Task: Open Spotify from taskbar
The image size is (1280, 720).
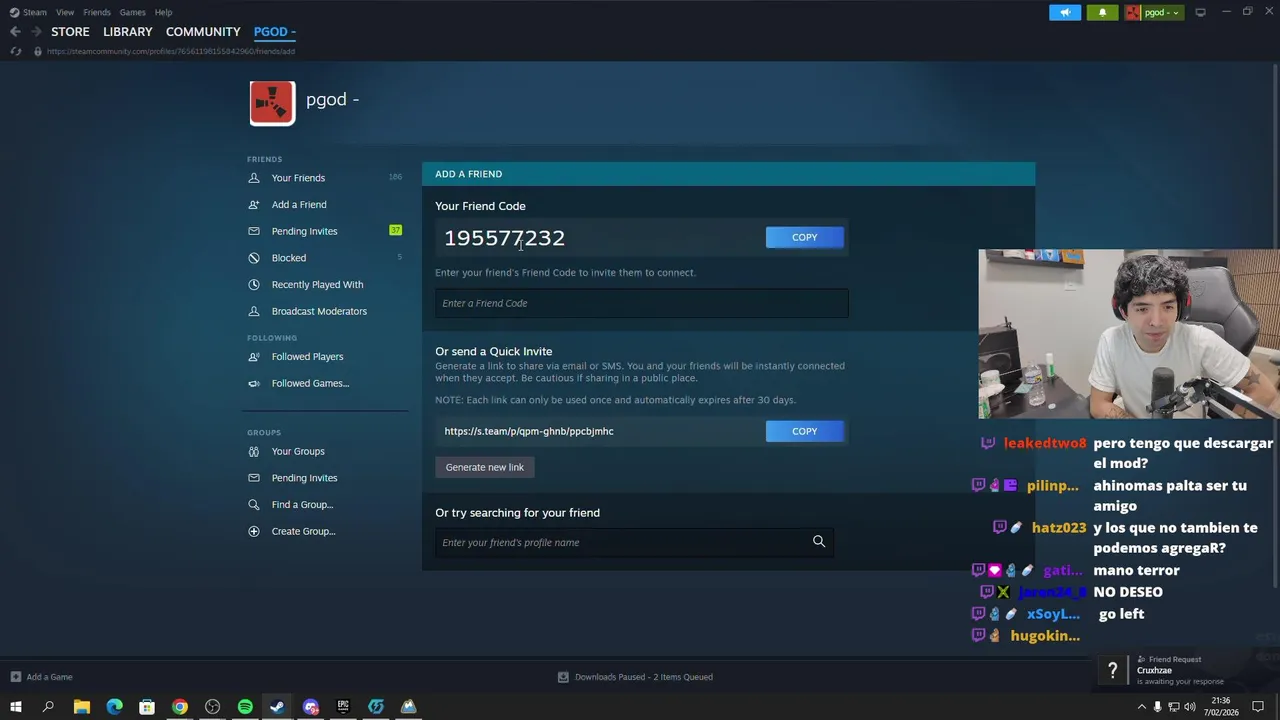Action: click(x=245, y=707)
